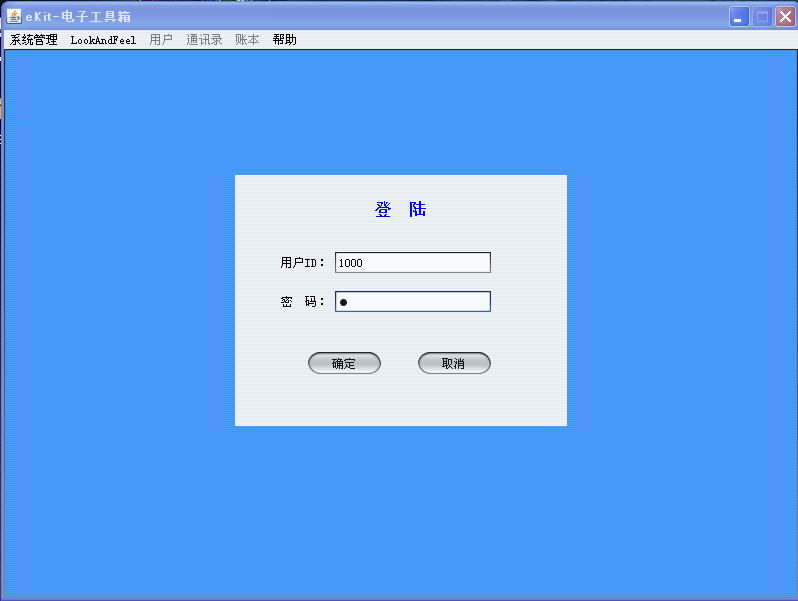This screenshot has width=798, height=601.
Task: Minimize the eKit window
Action: pyautogui.click(x=738, y=17)
